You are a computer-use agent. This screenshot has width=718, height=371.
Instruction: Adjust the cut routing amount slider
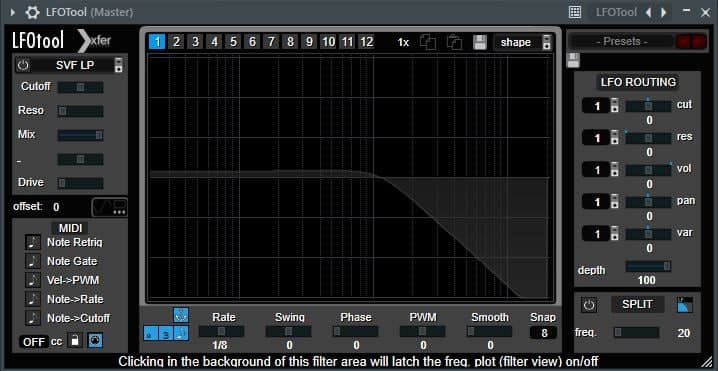coord(648,106)
